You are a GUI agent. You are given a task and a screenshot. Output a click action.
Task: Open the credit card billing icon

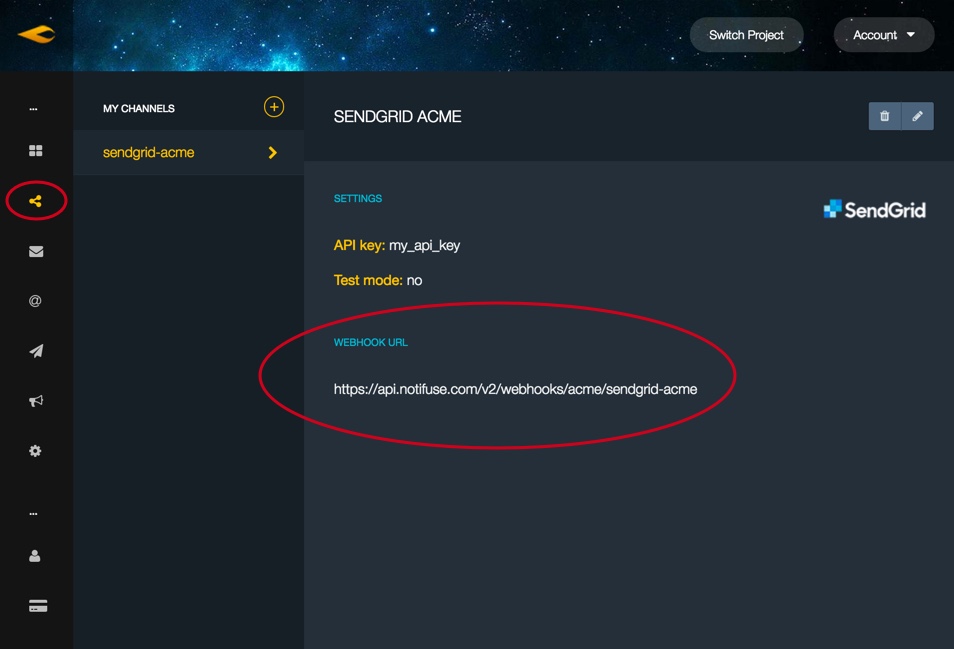pyautogui.click(x=38, y=606)
